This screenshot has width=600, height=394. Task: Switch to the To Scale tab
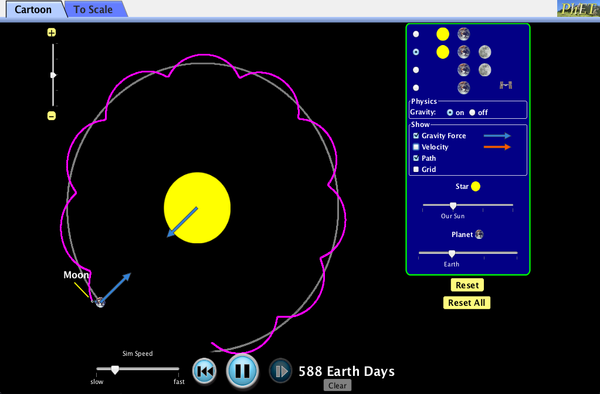(x=93, y=9)
